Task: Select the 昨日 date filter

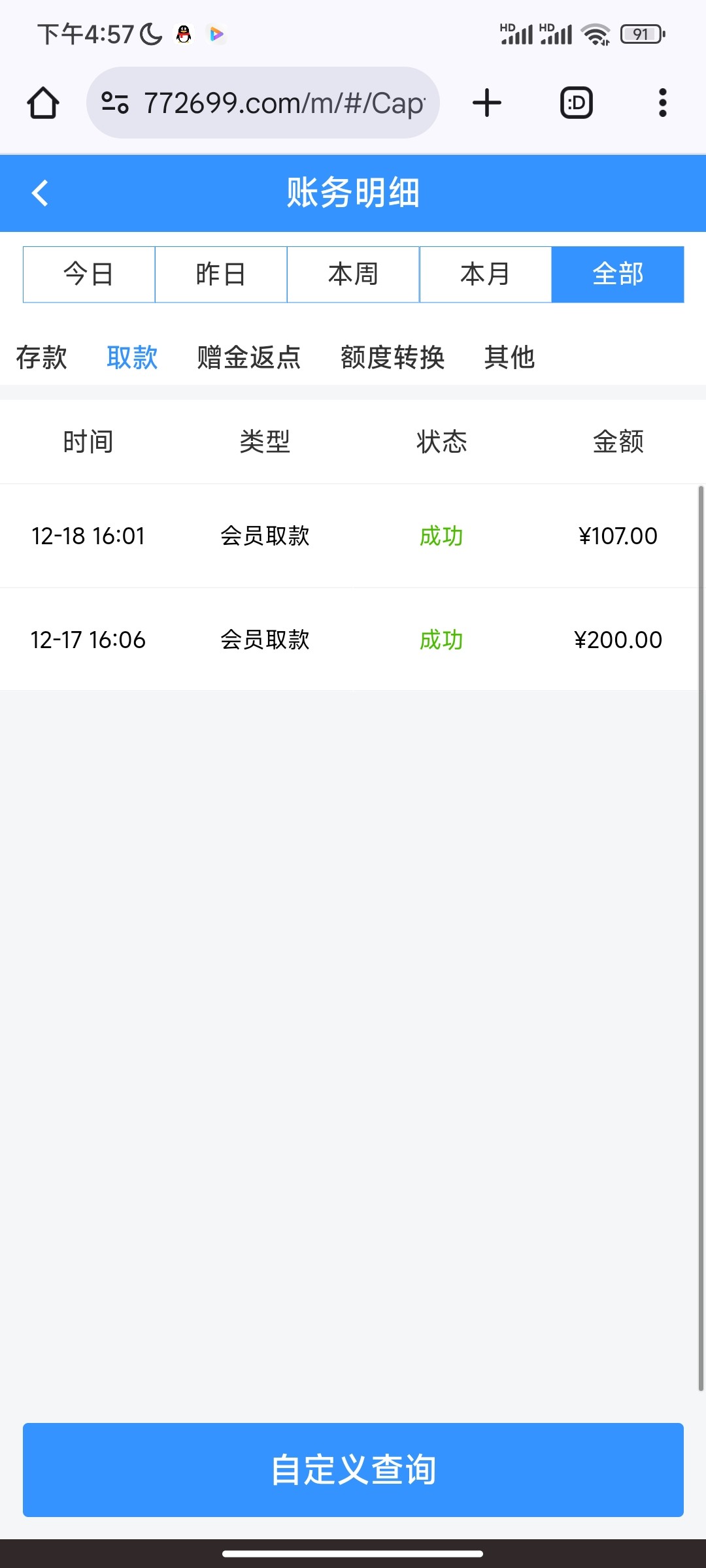Action: pos(221,274)
